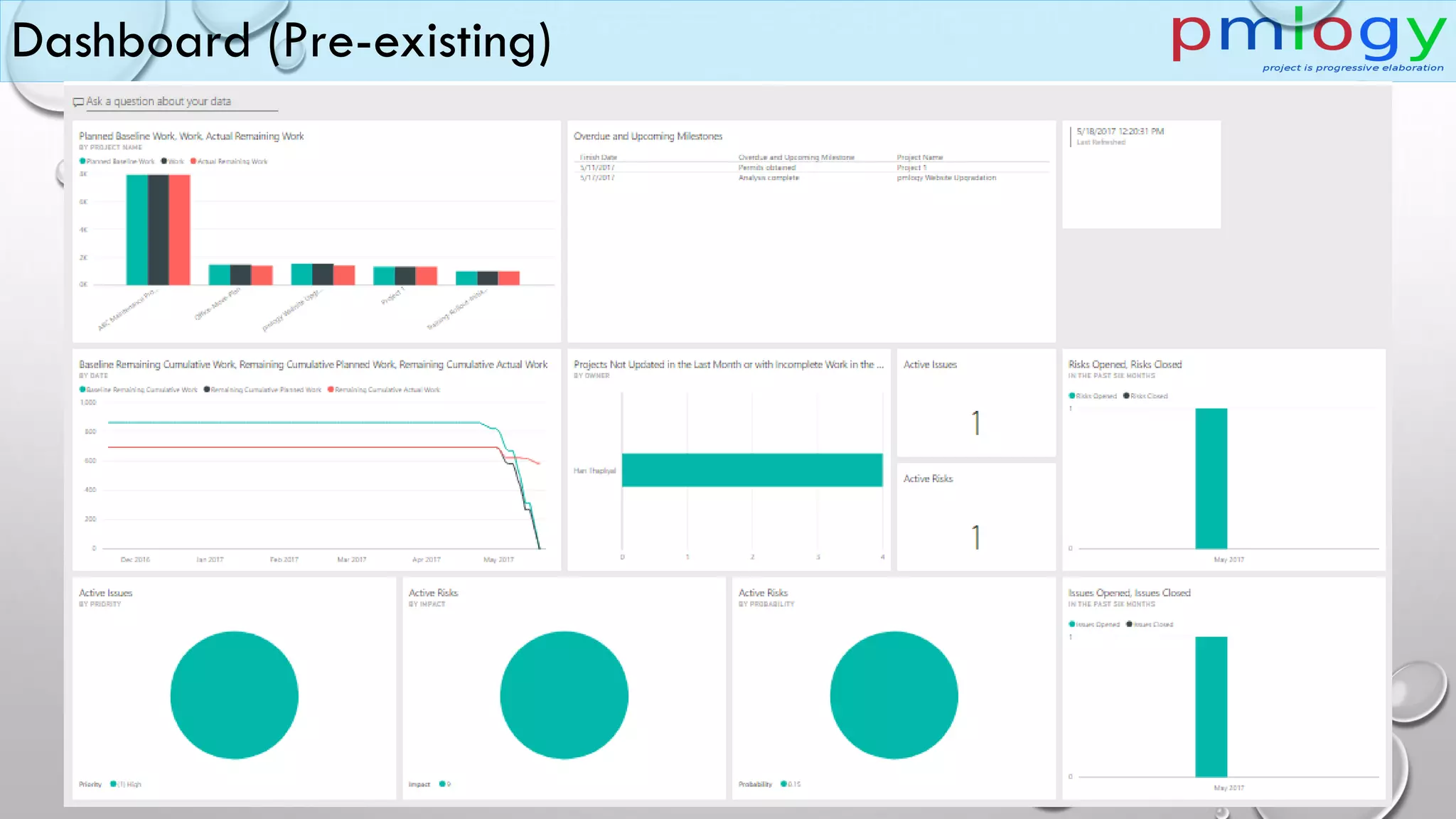The image size is (1456, 819).
Task: Click the teal Office Move Plan bar
Action: [x=219, y=274]
